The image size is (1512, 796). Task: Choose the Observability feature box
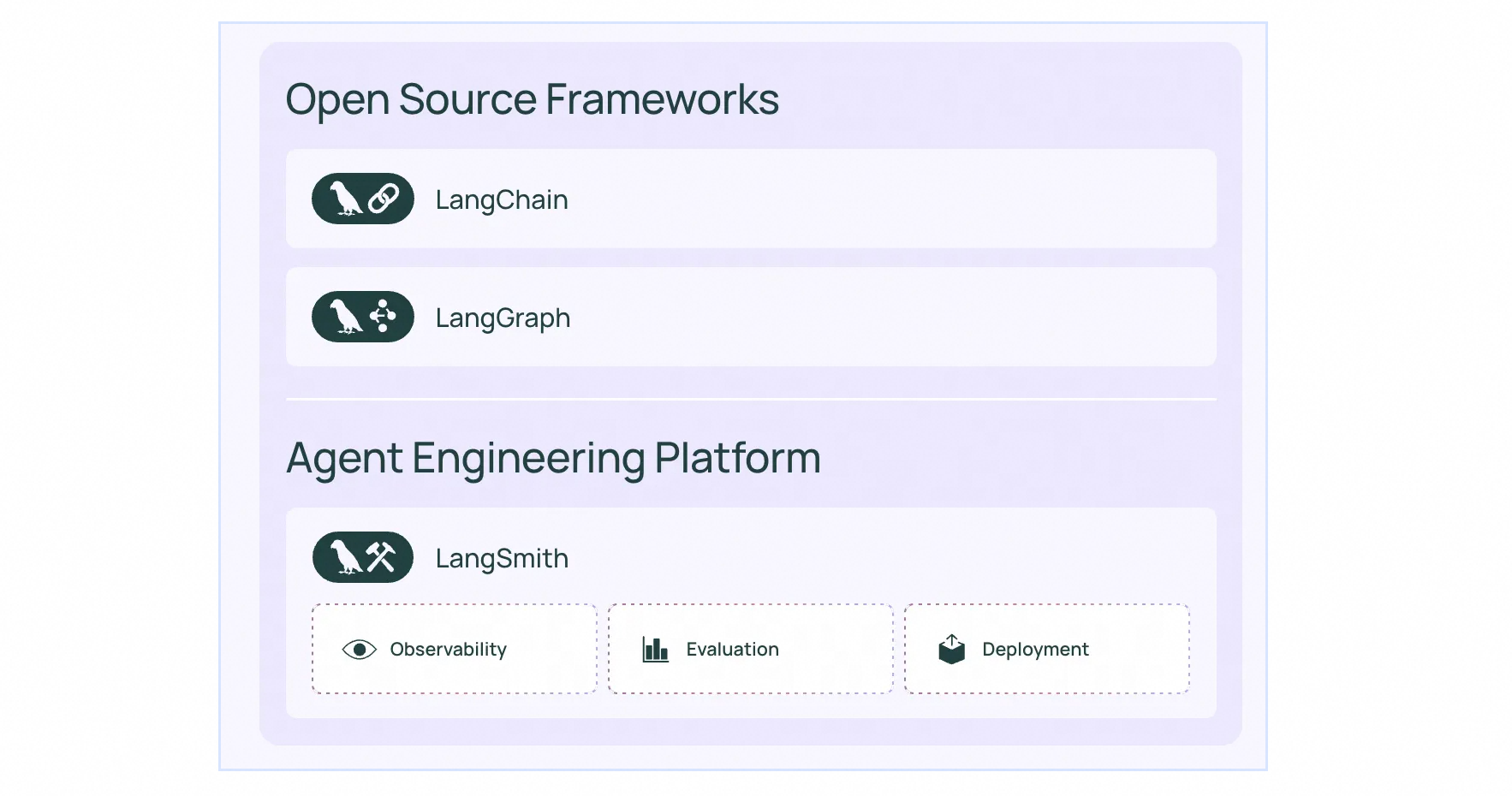click(455, 649)
